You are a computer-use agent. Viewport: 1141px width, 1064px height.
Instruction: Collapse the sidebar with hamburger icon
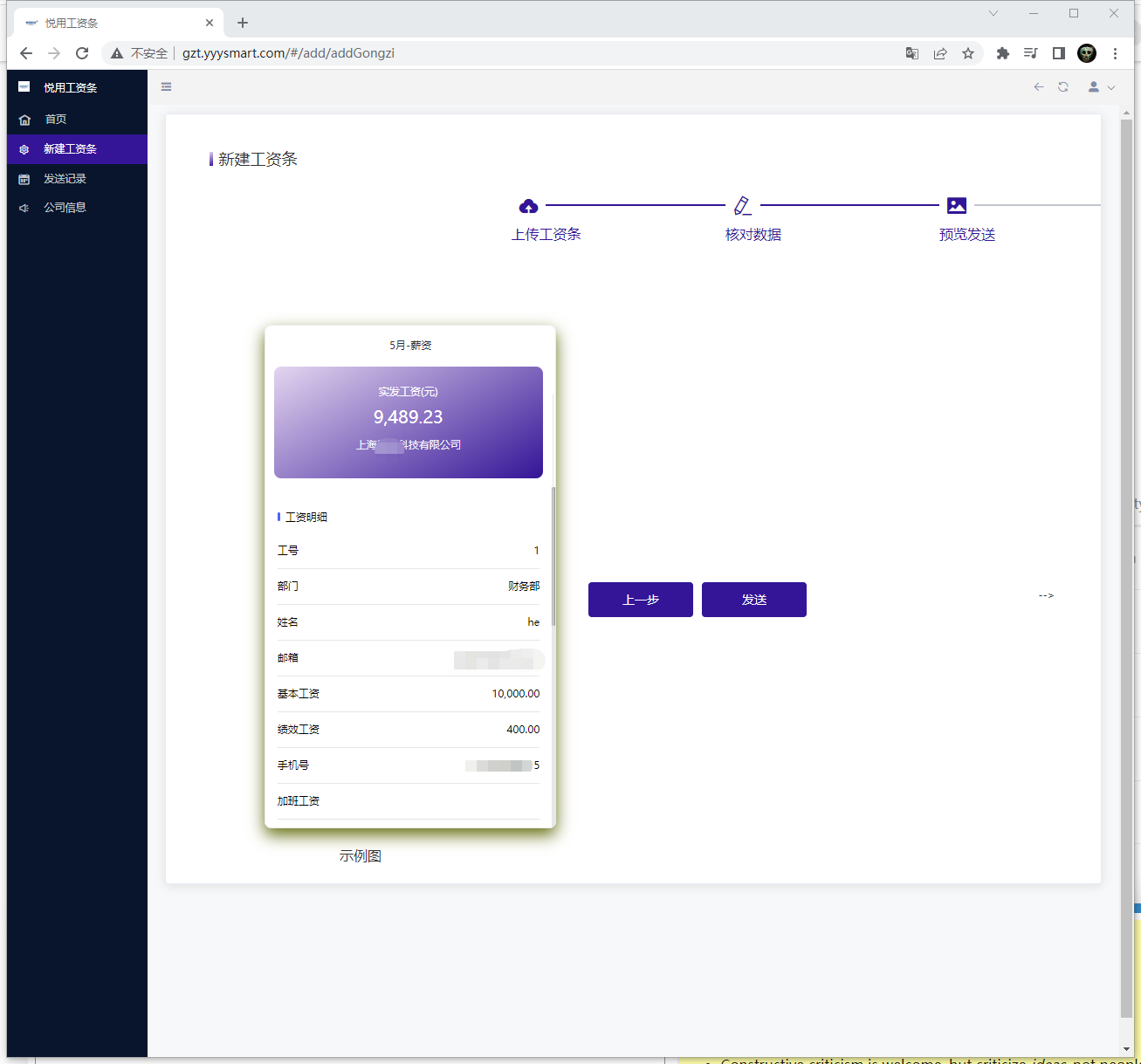coord(166,86)
